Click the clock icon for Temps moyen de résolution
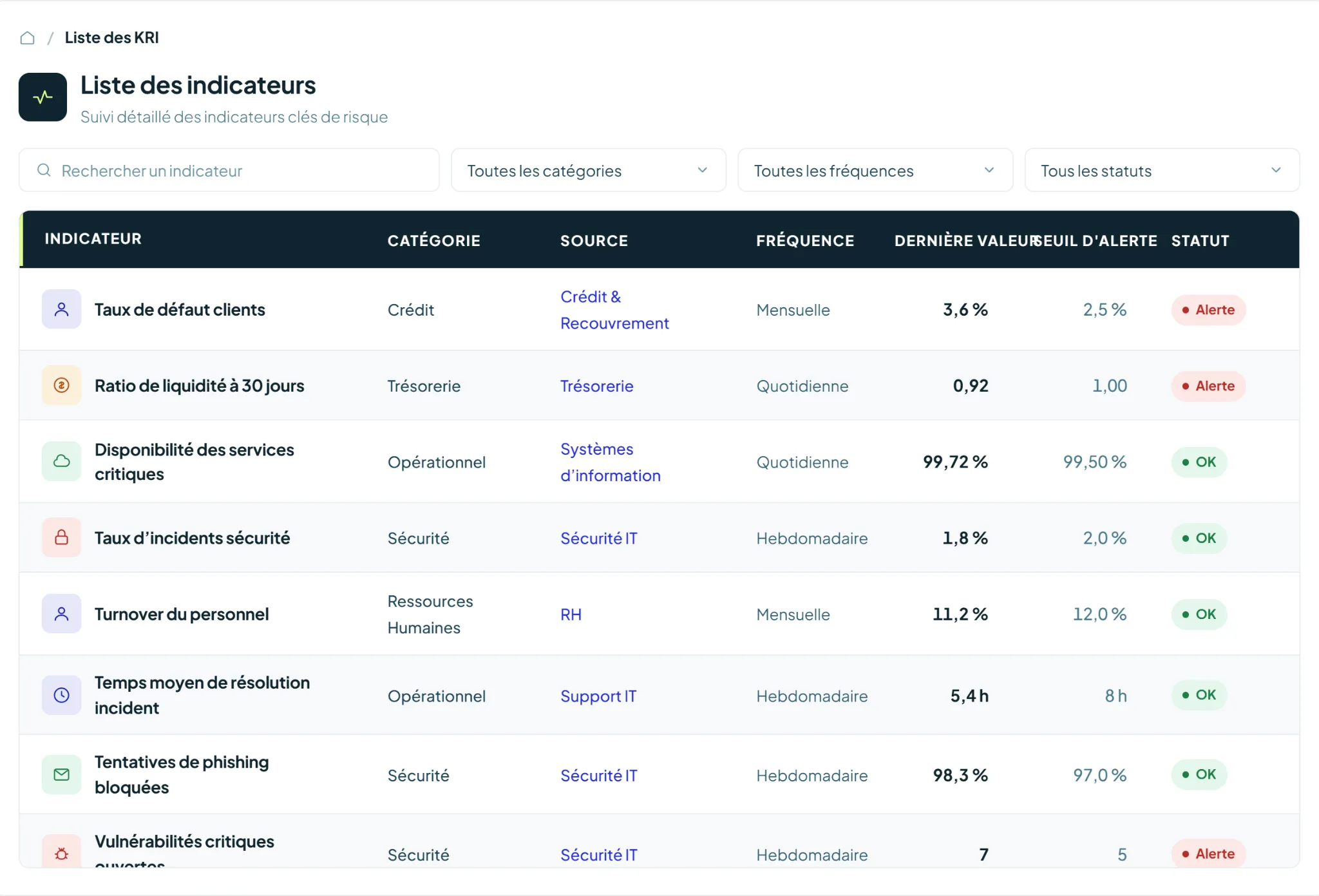 [61, 695]
